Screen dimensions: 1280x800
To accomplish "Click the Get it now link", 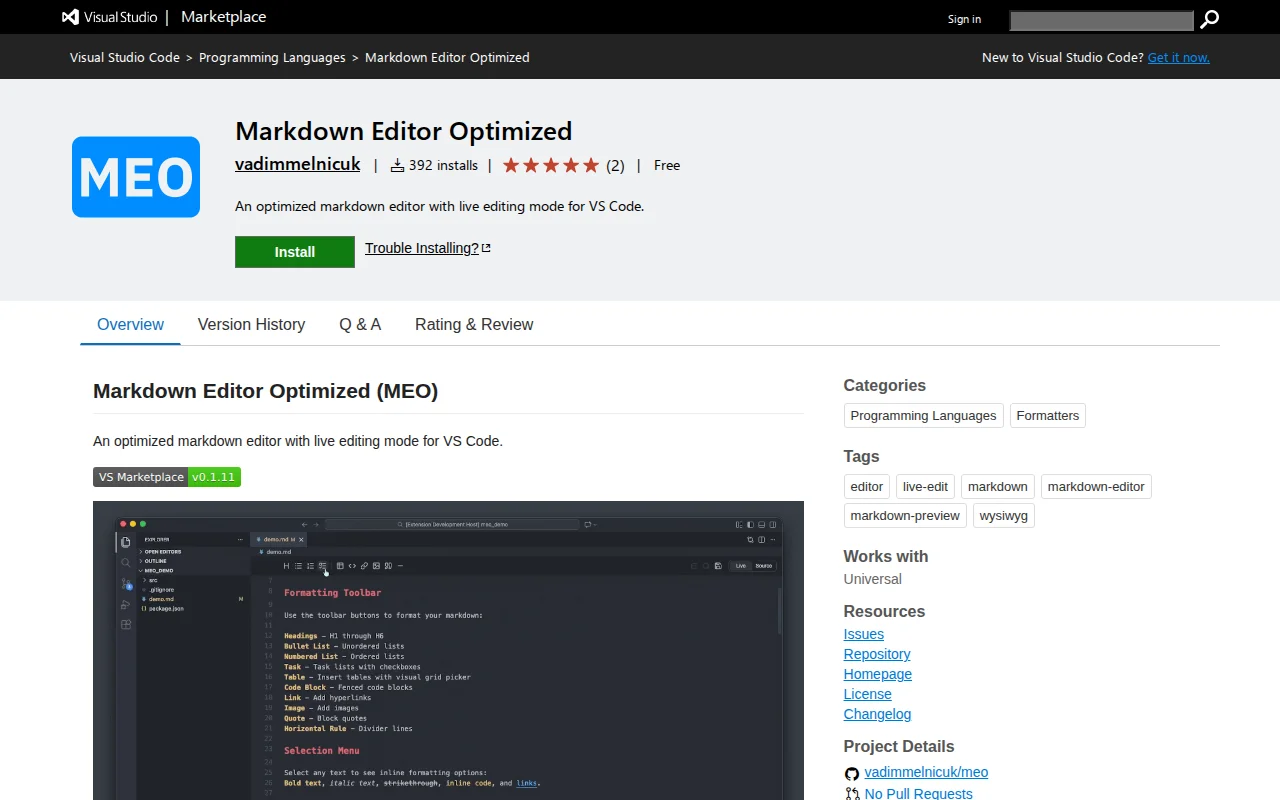I will coord(1179,57).
